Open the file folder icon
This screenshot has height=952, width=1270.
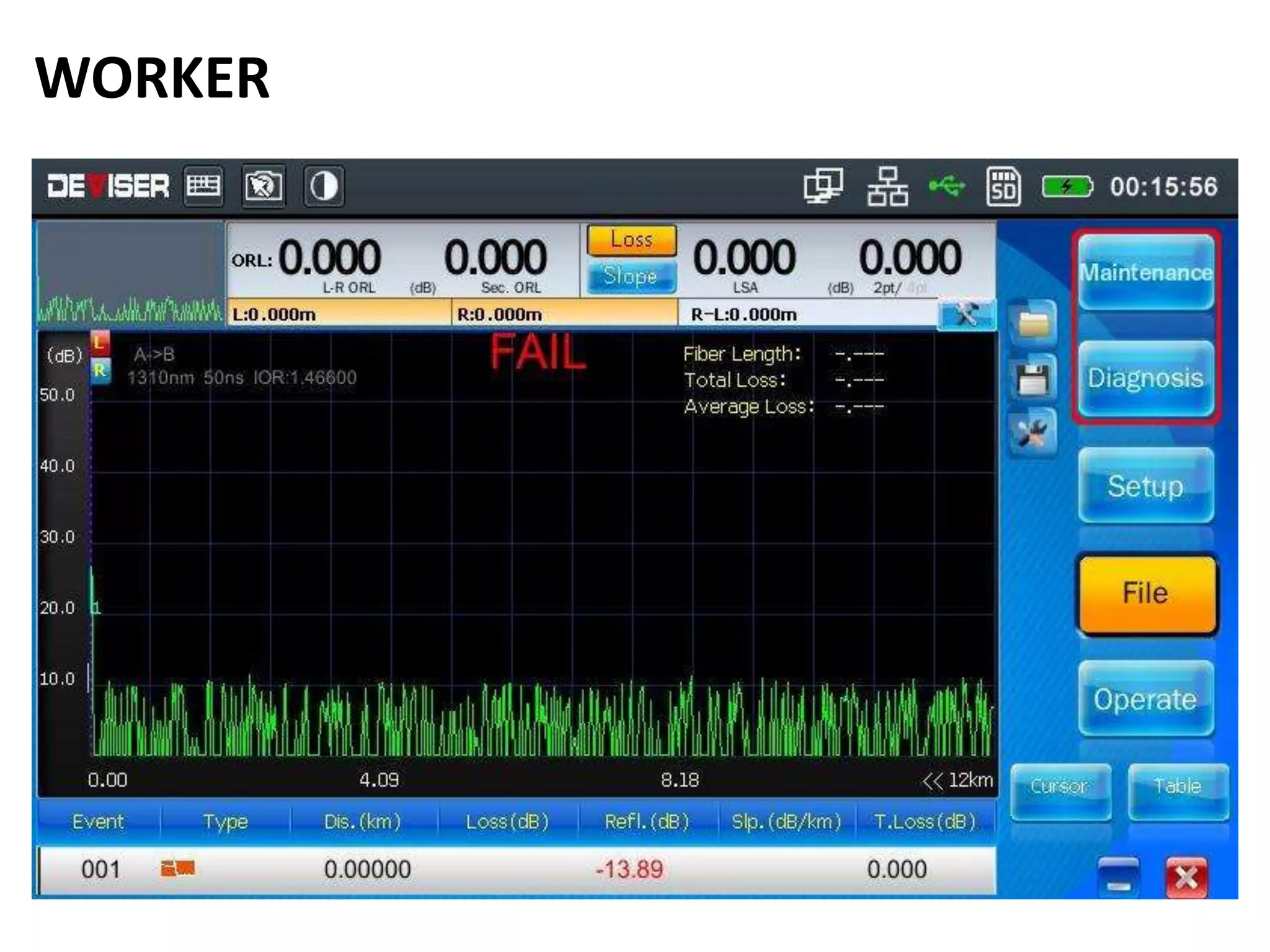(x=1032, y=324)
